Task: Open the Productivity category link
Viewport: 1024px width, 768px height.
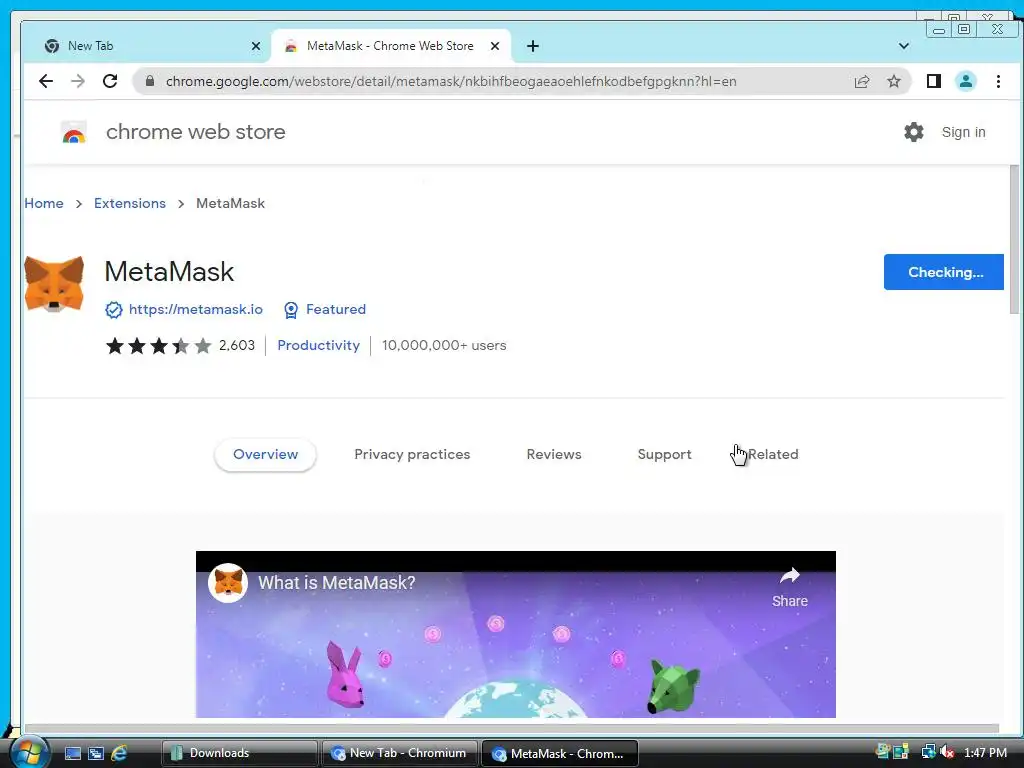Action: point(319,345)
